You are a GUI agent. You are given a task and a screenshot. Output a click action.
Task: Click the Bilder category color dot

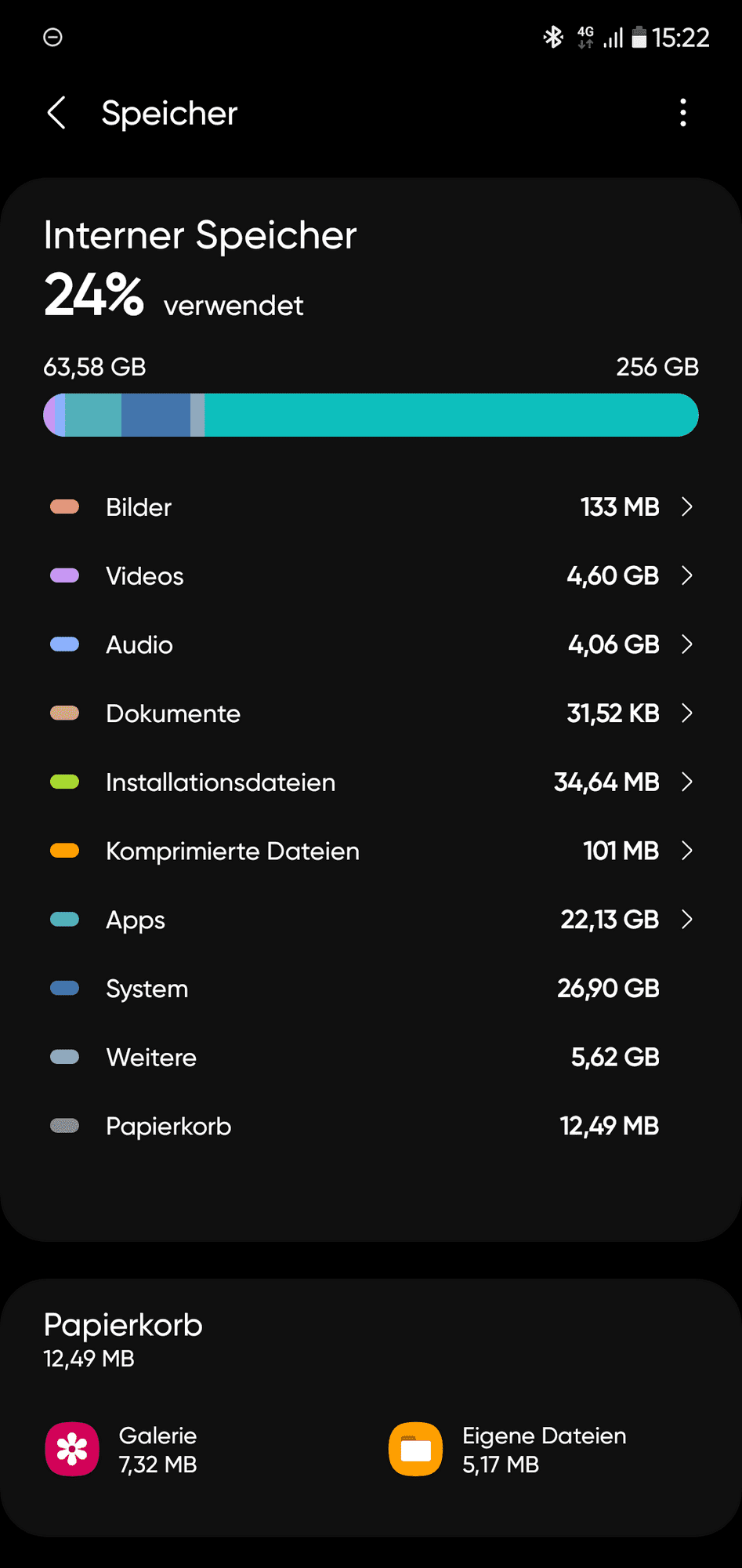tap(64, 506)
